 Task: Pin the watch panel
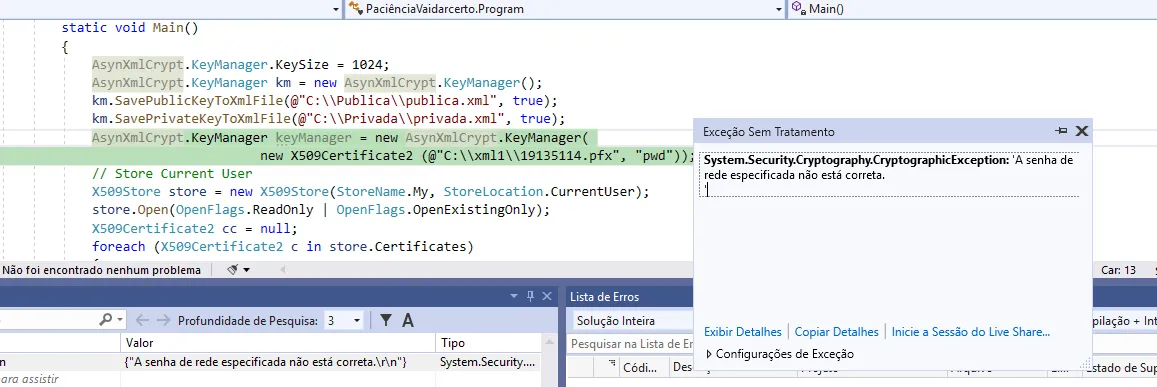530,296
